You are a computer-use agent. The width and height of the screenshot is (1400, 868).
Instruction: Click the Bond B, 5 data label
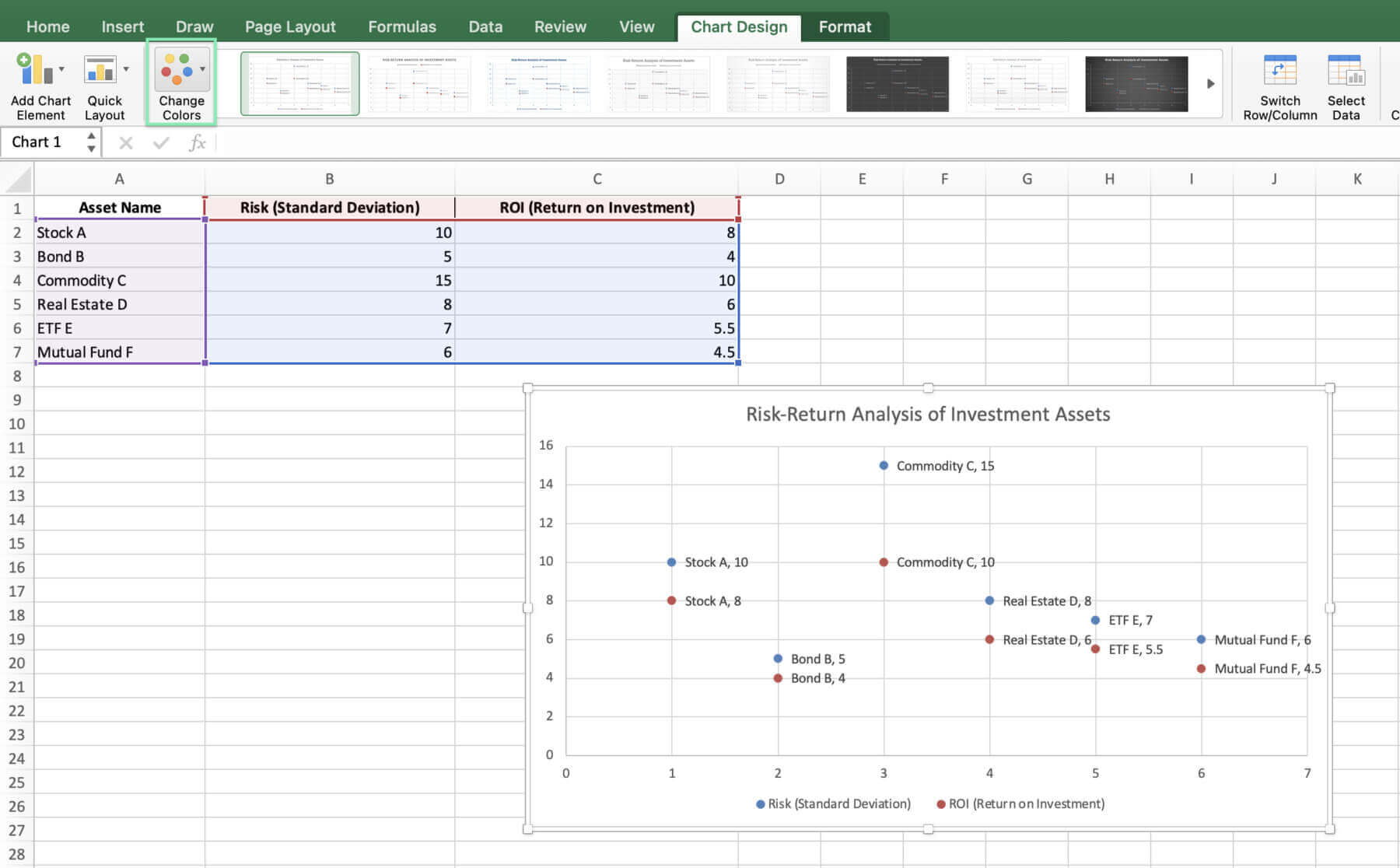tap(817, 659)
